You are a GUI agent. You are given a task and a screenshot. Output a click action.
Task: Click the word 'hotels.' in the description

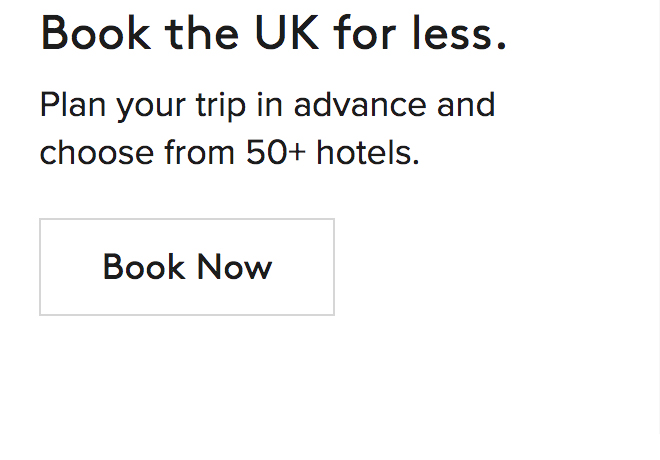367,154
